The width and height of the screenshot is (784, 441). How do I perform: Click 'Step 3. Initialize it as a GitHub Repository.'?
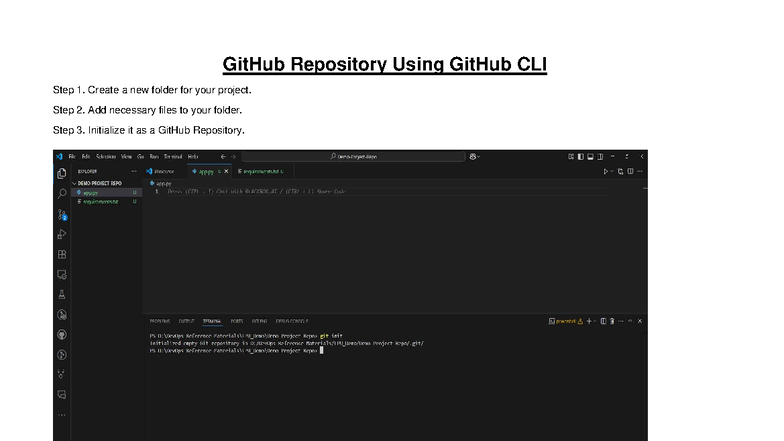[148, 130]
